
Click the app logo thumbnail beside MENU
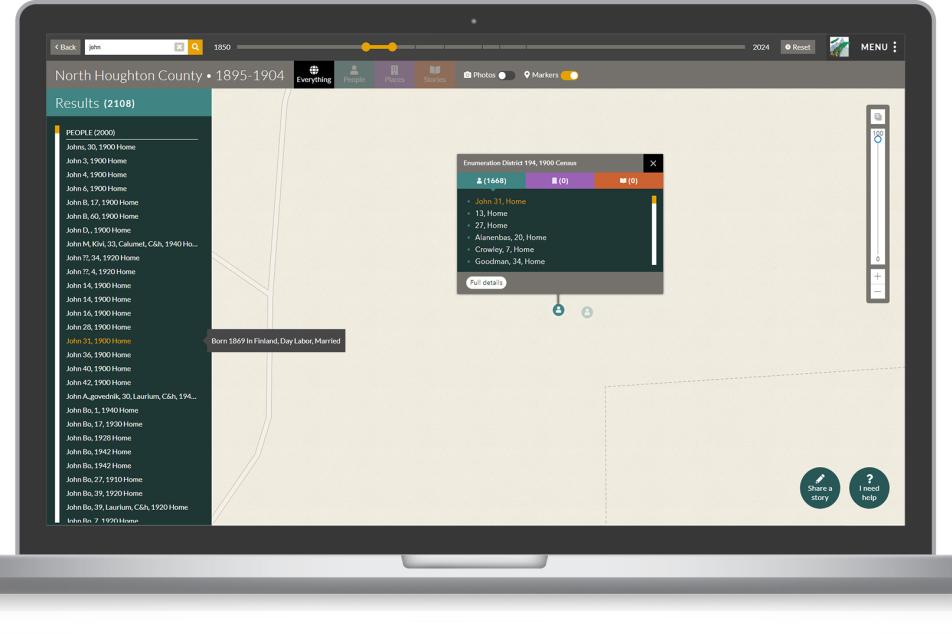(x=839, y=47)
